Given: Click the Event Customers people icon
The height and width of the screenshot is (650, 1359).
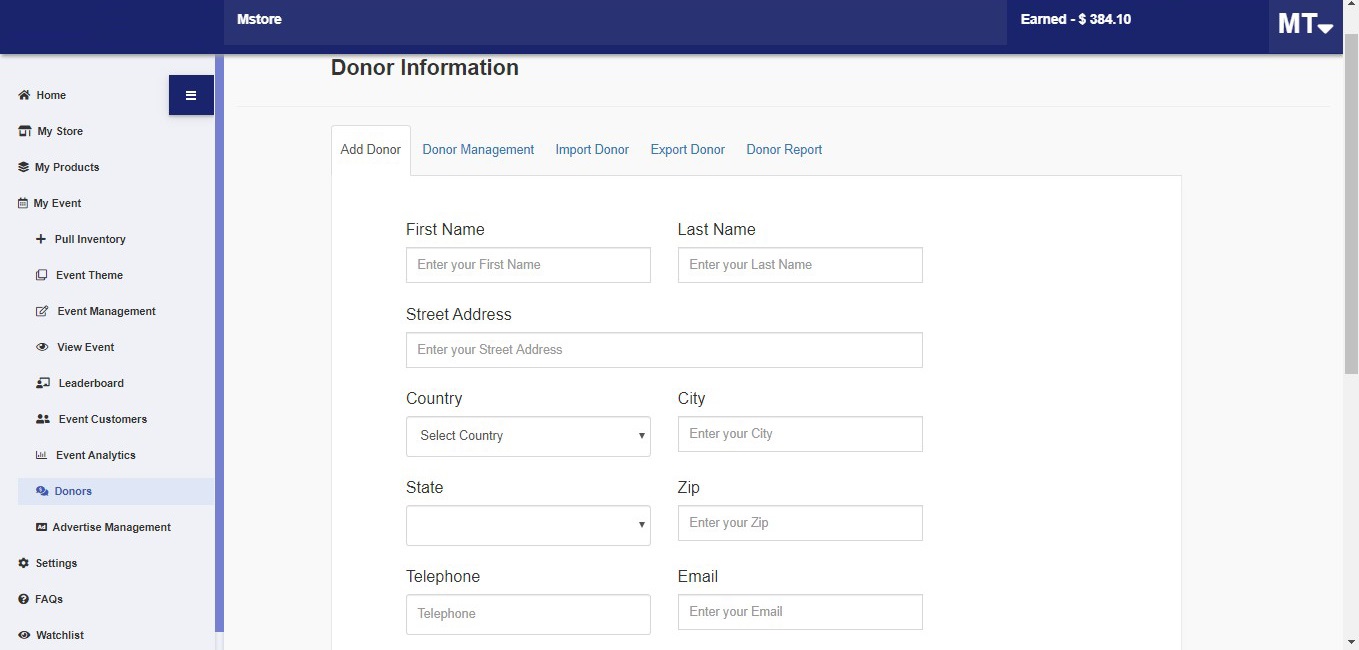Looking at the screenshot, I should click(43, 419).
